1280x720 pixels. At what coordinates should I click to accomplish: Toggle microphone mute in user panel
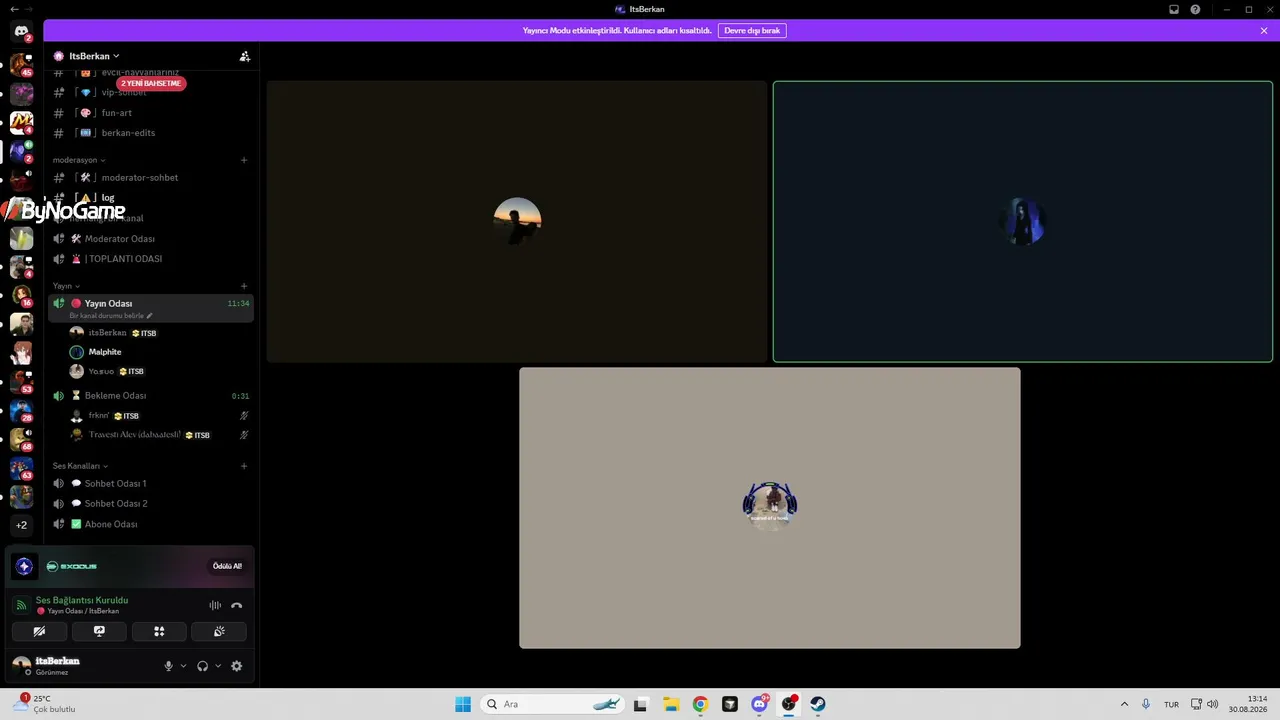[168, 666]
